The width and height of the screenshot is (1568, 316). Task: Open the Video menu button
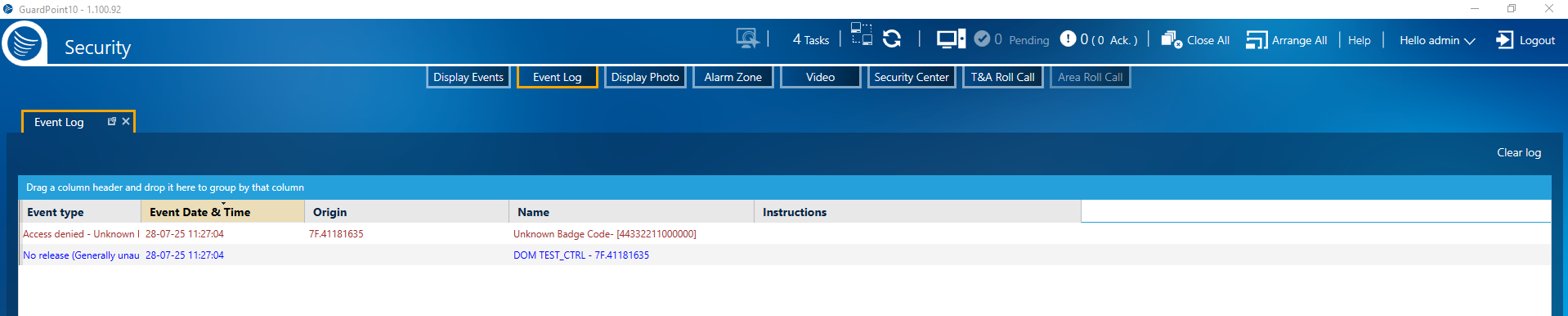[821, 77]
